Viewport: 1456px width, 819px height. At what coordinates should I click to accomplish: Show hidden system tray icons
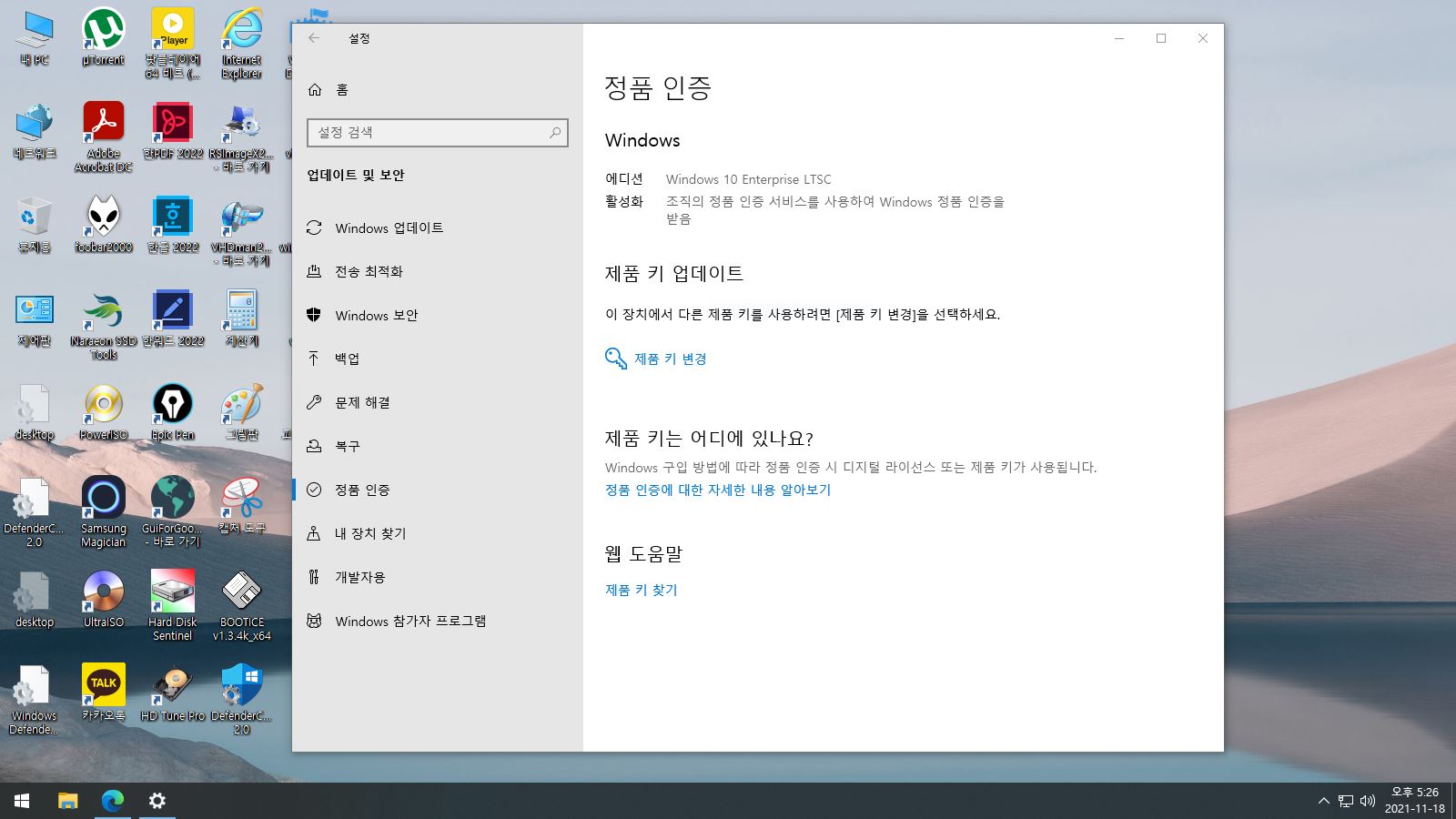pos(1323,801)
